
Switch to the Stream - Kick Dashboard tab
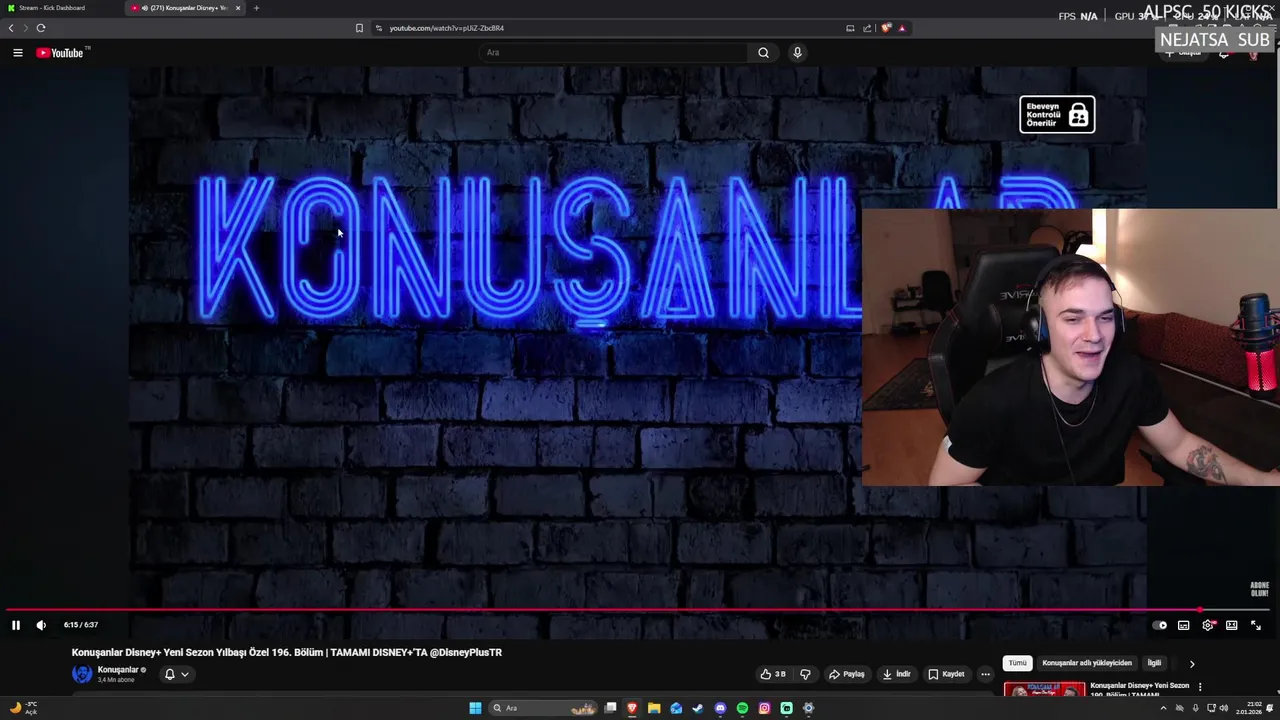[60, 8]
